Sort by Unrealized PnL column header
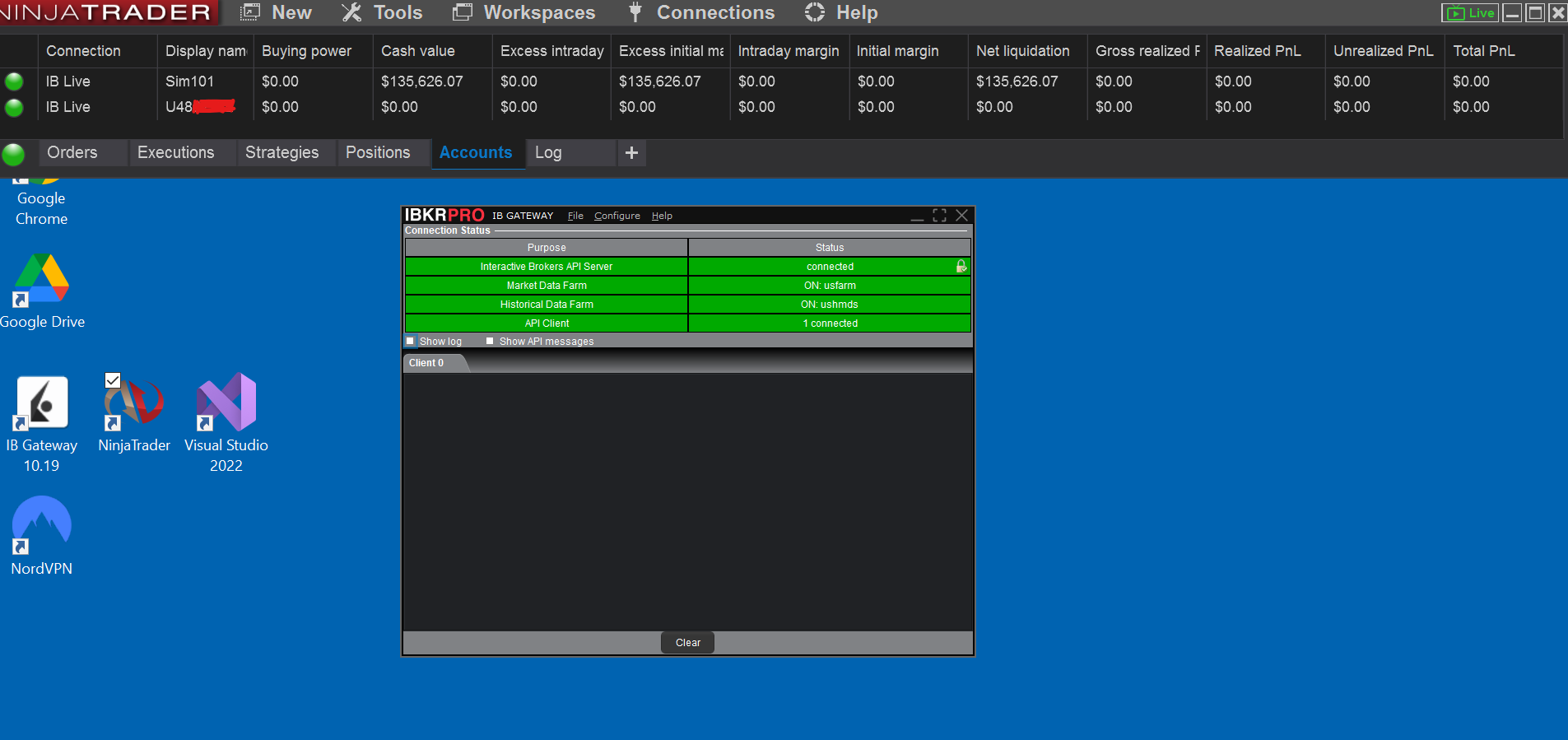 [x=1384, y=51]
